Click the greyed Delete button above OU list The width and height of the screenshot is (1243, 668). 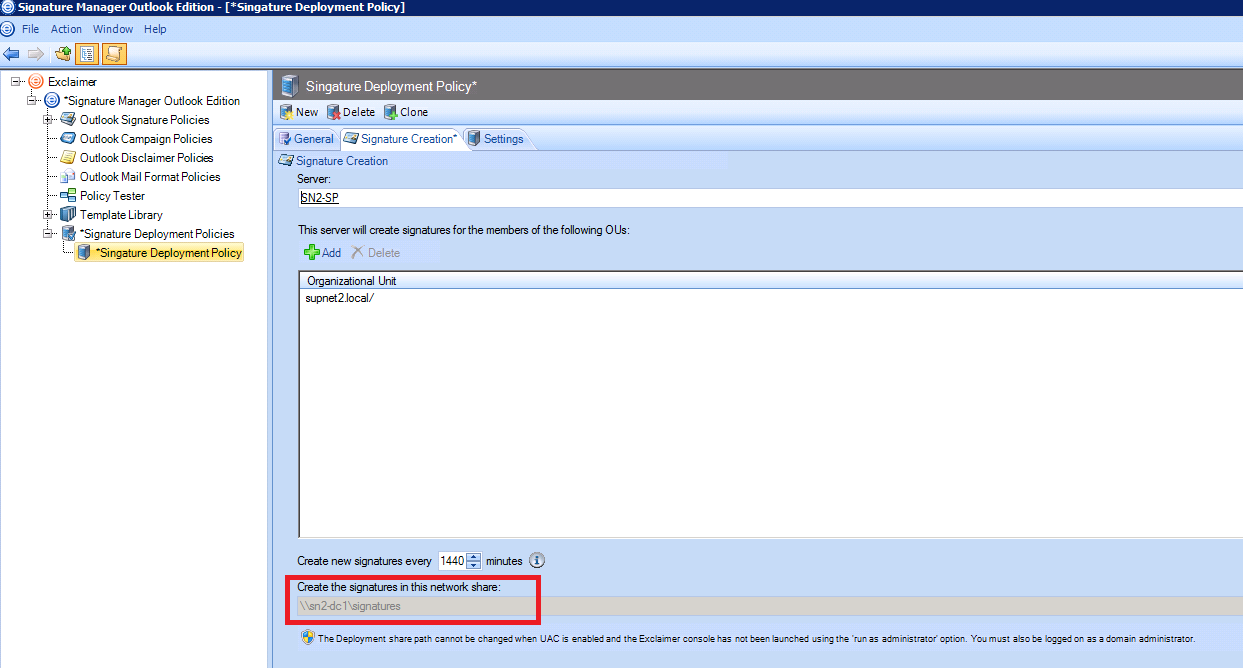click(x=375, y=253)
